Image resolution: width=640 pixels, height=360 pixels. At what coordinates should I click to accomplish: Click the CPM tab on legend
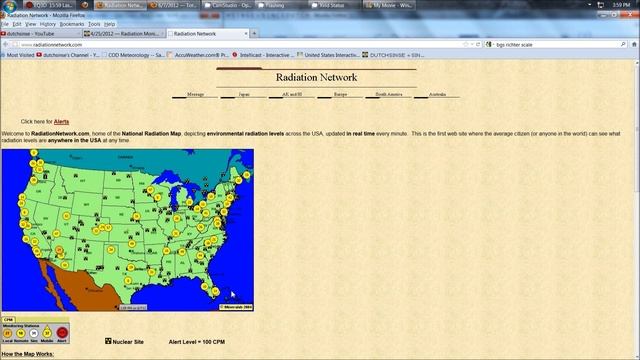click(x=8, y=320)
